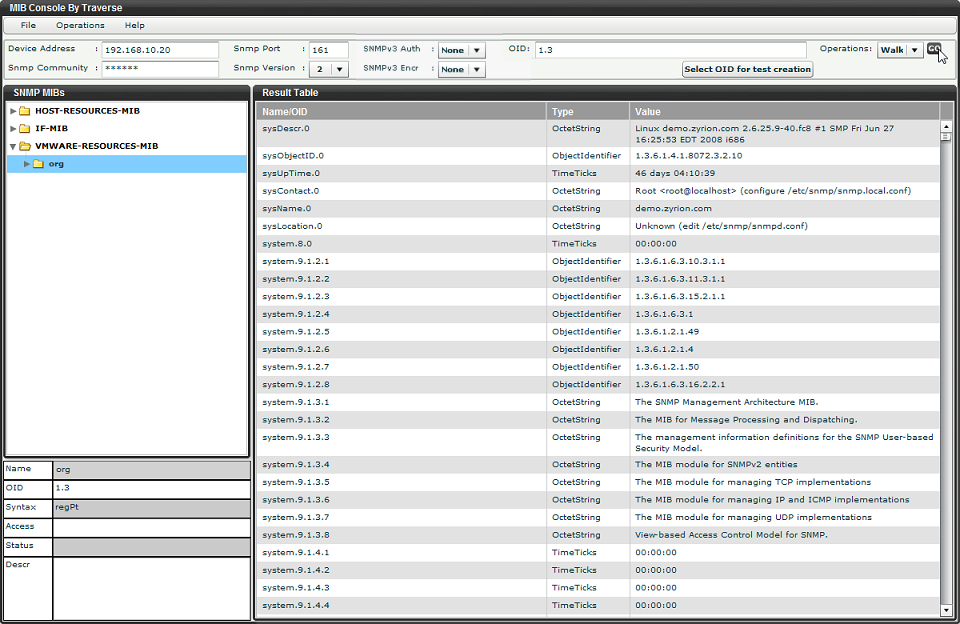The width and height of the screenshot is (960, 624).
Task: Click the HOST-RESOURCES-MIB folder icon
Action: [x=24, y=111]
